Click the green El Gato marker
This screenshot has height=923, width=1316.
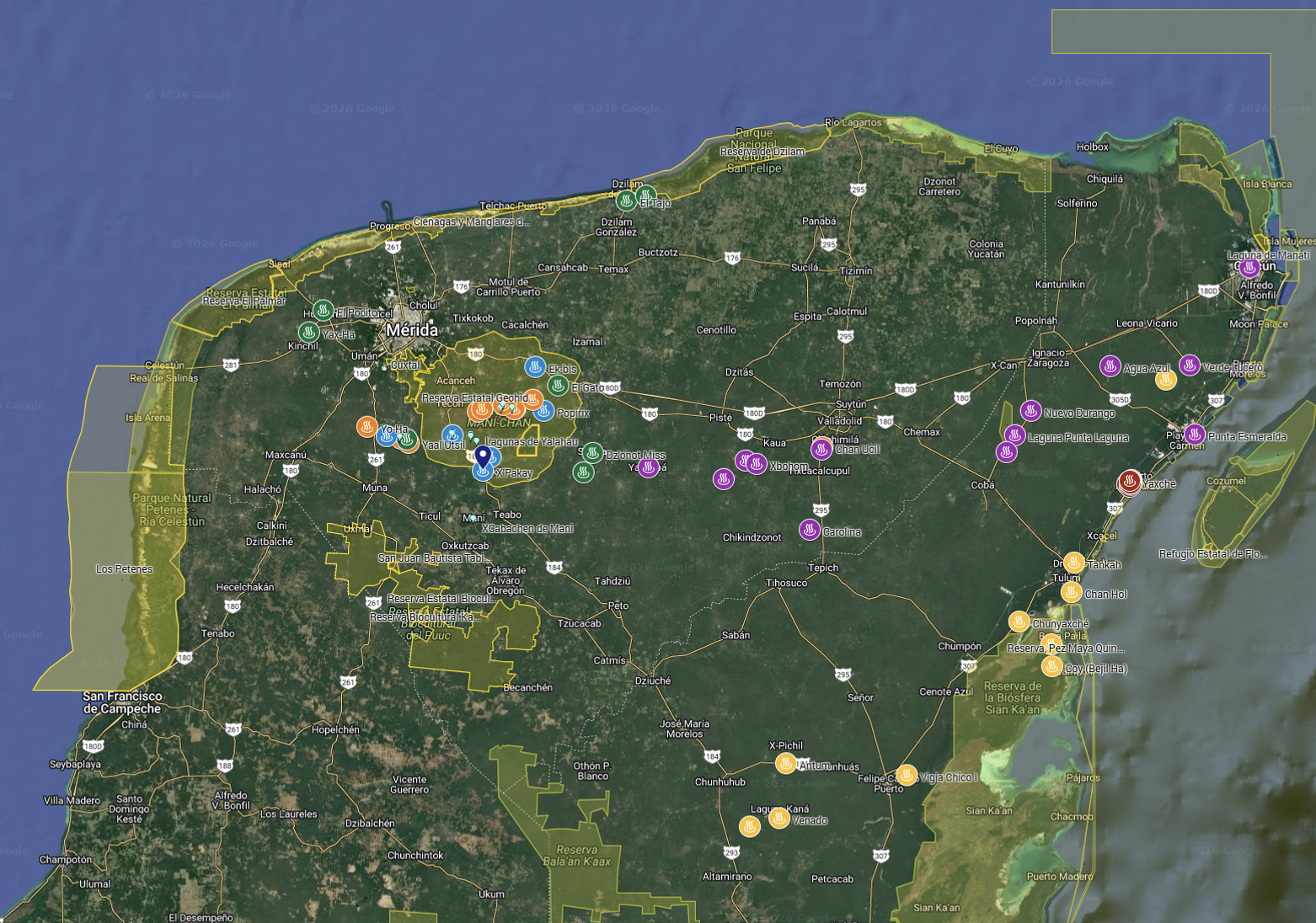coord(558,386)
